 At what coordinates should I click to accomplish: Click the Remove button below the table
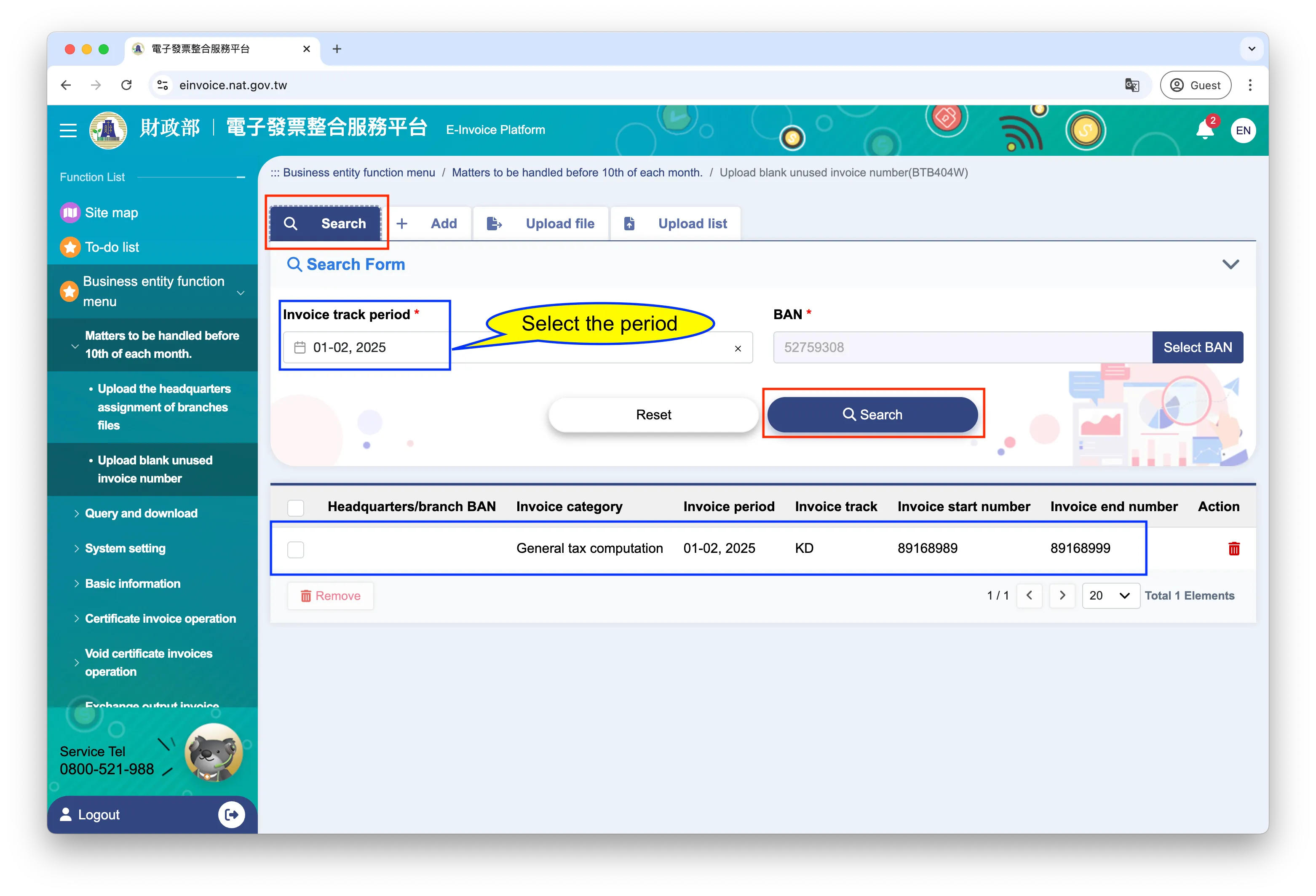(331, 596)
